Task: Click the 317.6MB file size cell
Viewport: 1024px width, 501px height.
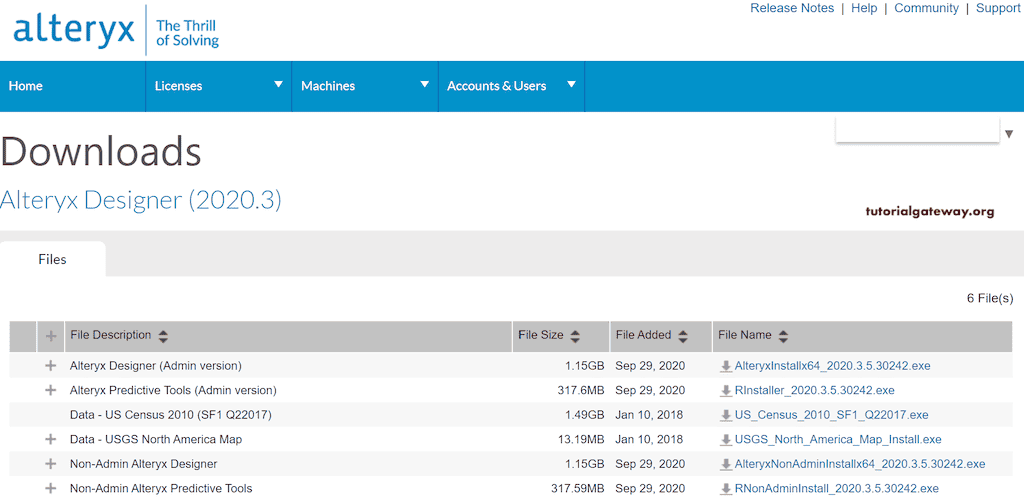Action: click(581, 391)
